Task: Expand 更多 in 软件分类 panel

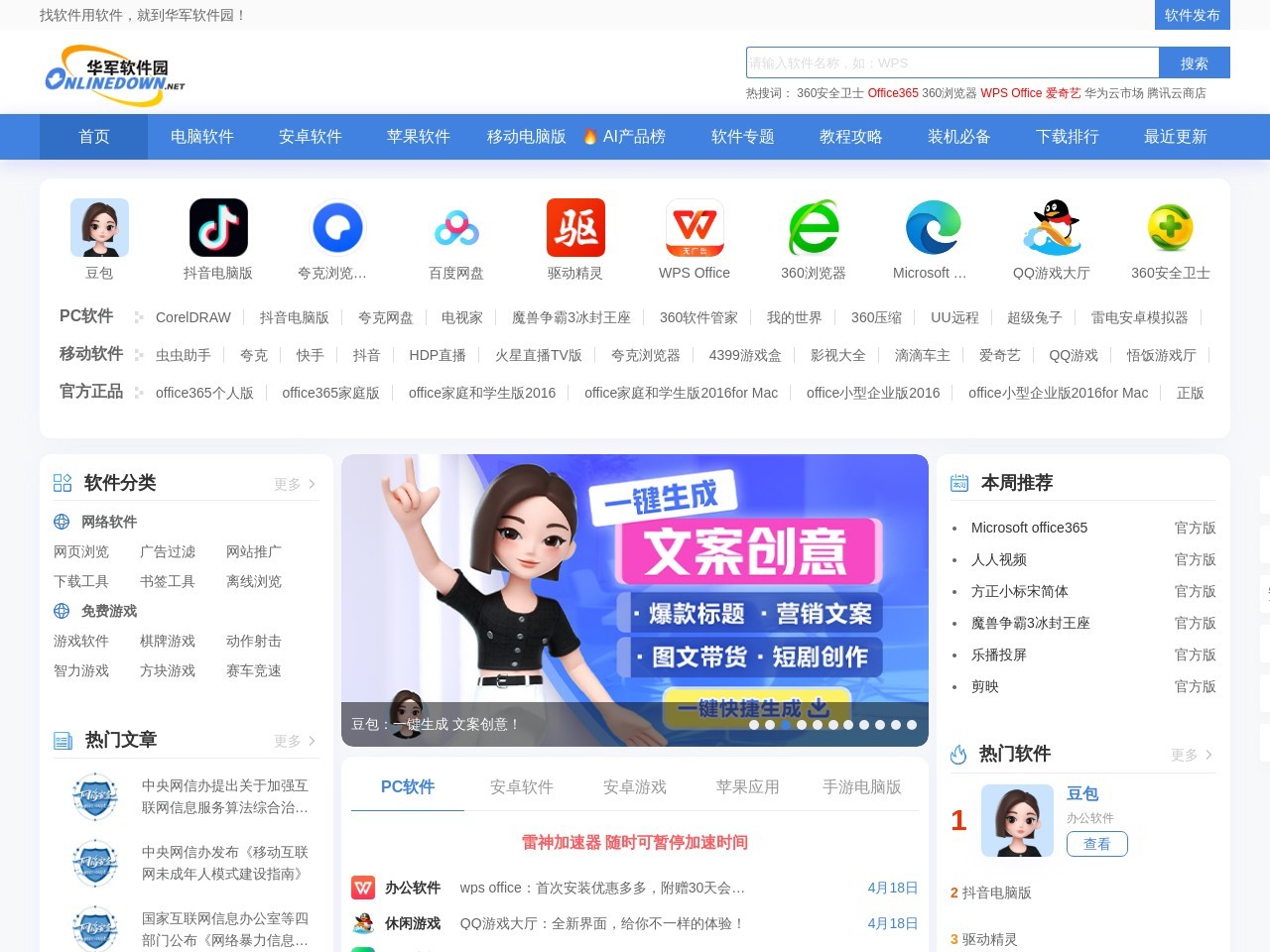Action: click(295, 484)
